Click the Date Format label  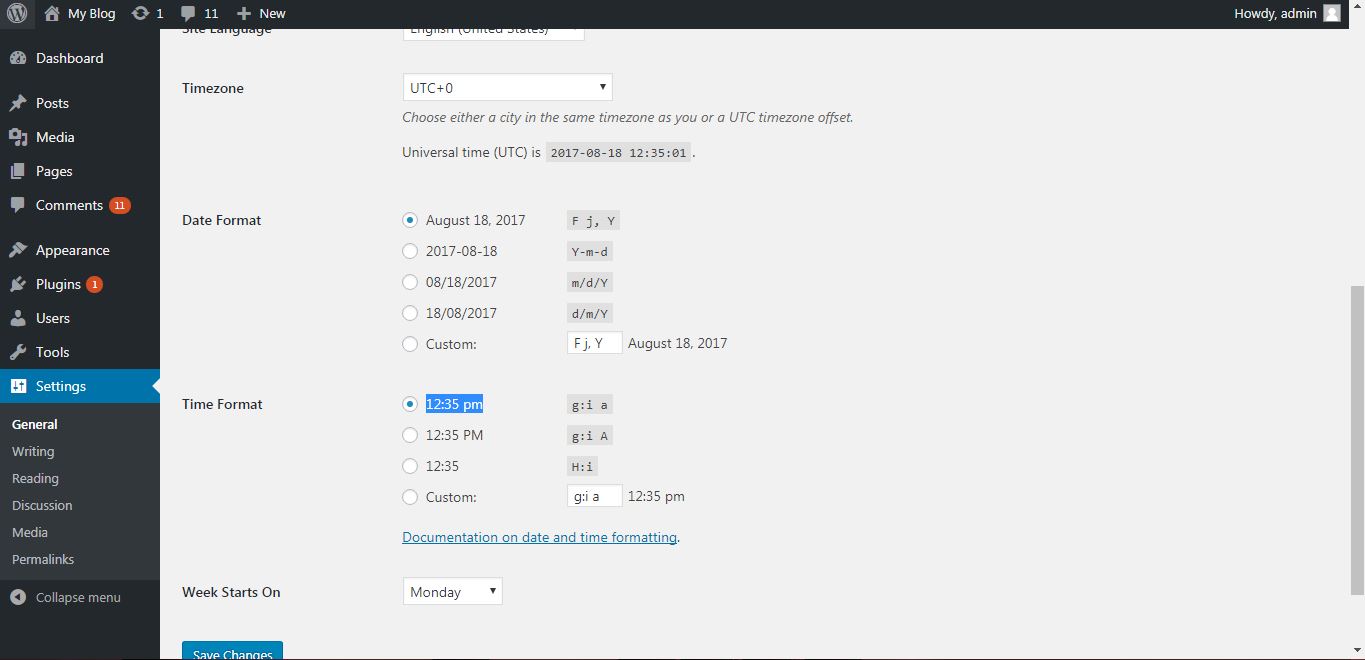click(222, 220)
